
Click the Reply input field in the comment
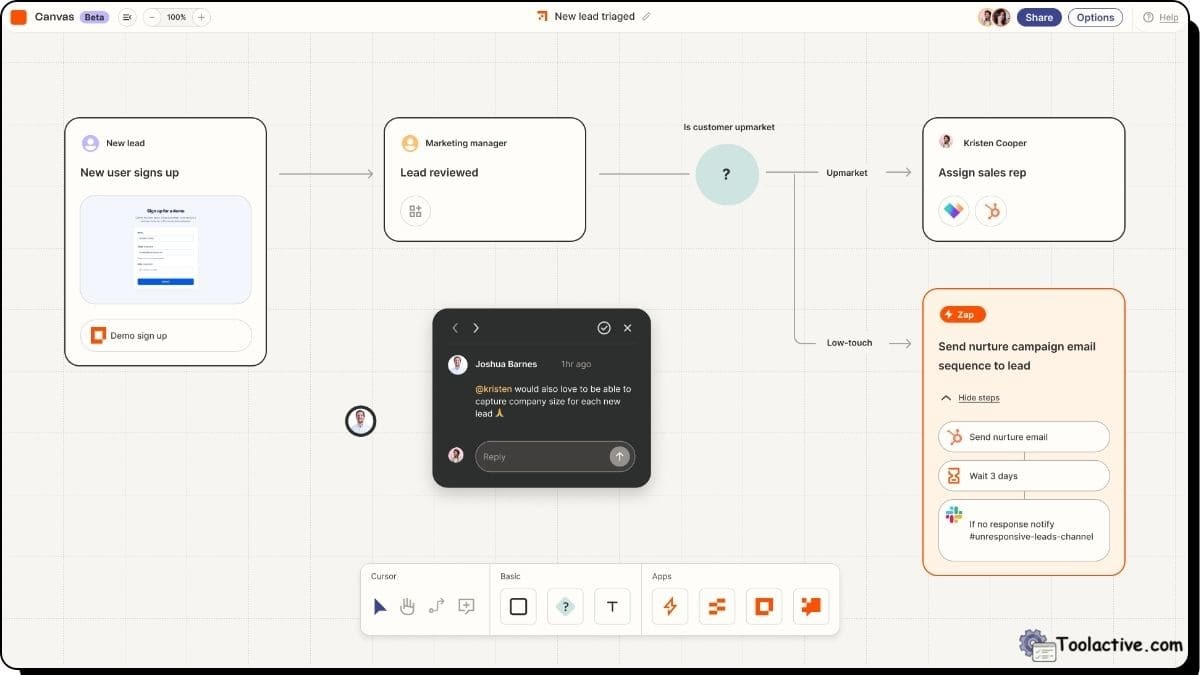pos(545,455)
